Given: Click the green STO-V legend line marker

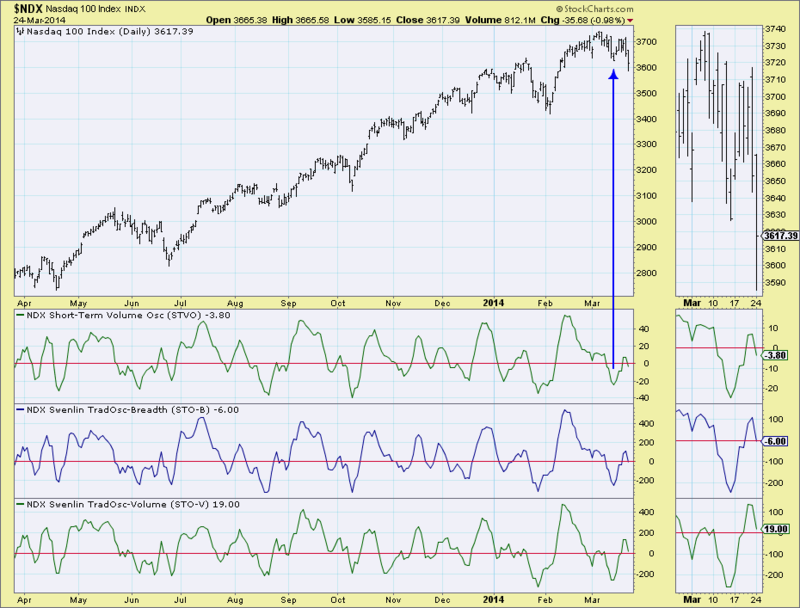Looking at the screenshot, I should click(20, 504).
